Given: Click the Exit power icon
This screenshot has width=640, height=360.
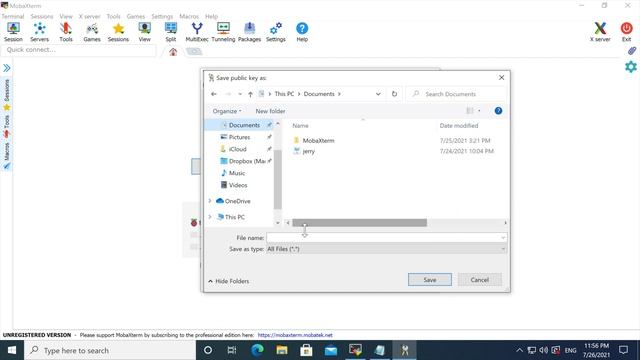Looking at the screenshot, I should [627, 32].
